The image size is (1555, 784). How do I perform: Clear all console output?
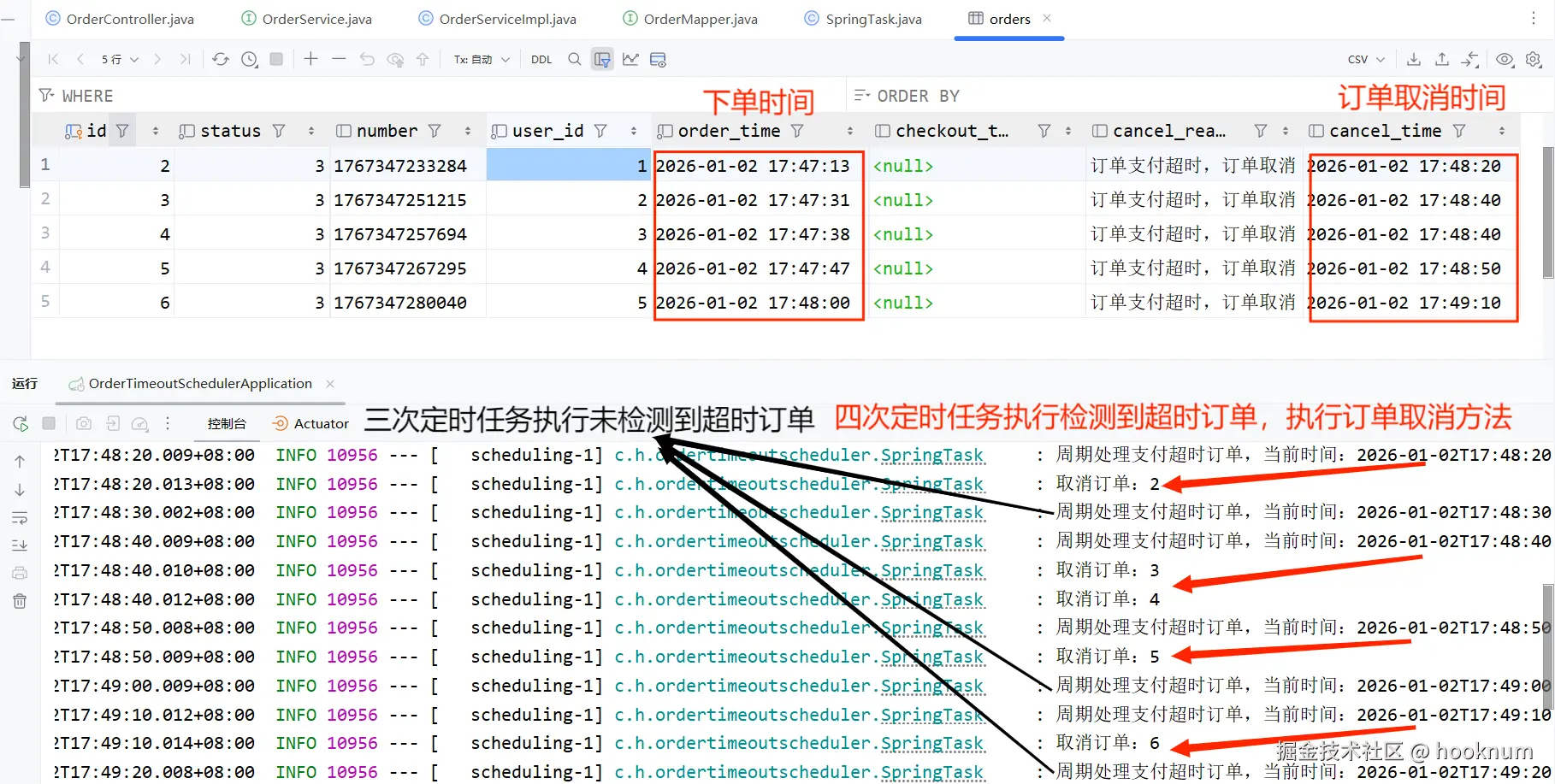[20, 601]
